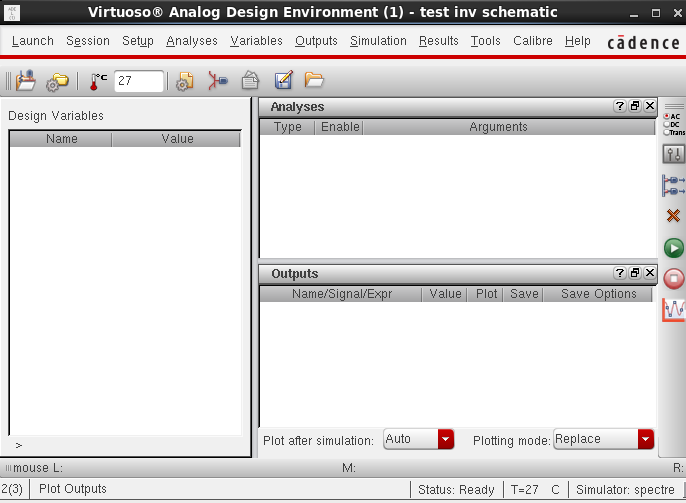Open the results folder toolbar icon
Viewport: 686px width, 503px height.
(314, 80)
